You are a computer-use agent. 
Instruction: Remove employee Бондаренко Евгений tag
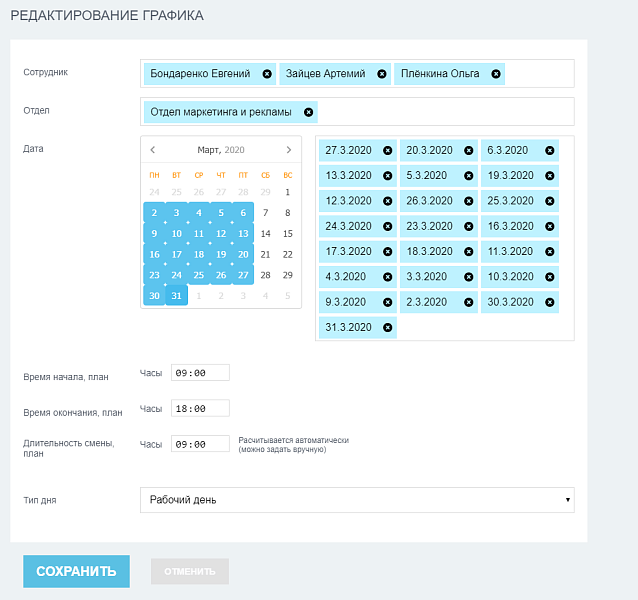point(267,74)
